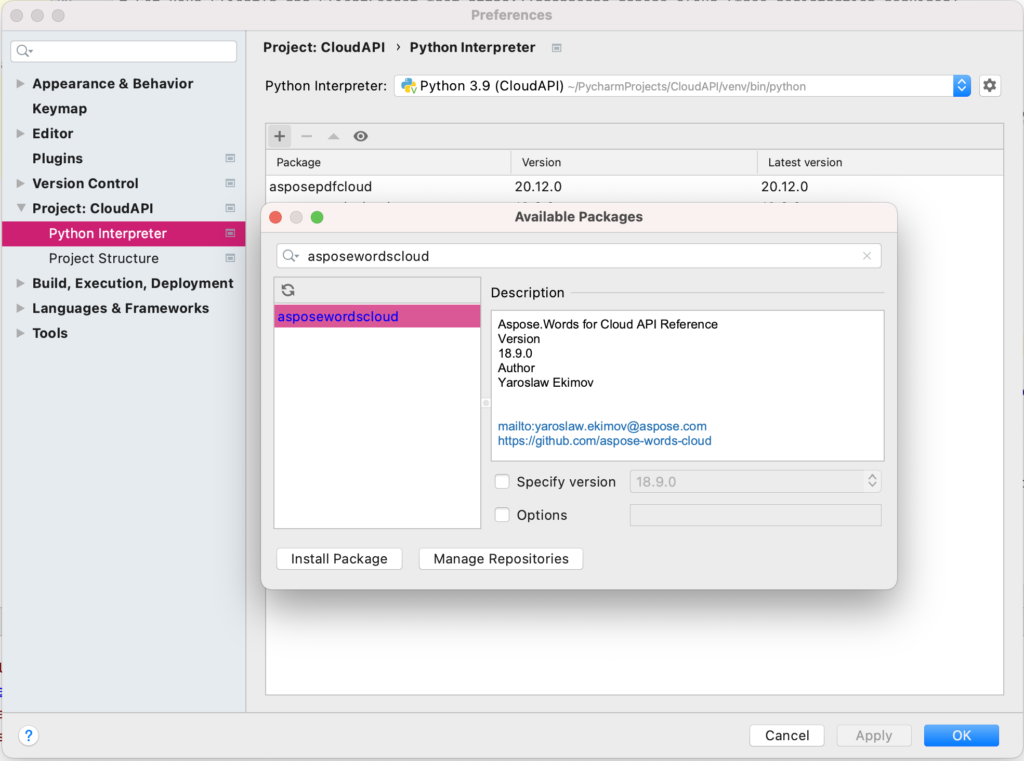Click the Cancel button
The image size is (1024, 761).
[x=786, y=736]
